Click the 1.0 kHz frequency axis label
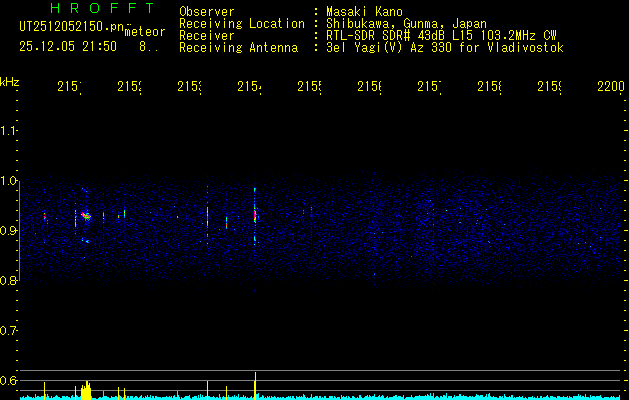This screenshot has width=629, height=400. (x=8, y=181)
